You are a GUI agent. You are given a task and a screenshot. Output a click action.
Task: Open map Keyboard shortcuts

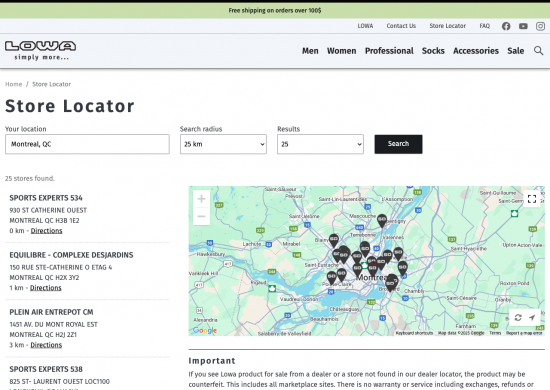tap(414, 333)
